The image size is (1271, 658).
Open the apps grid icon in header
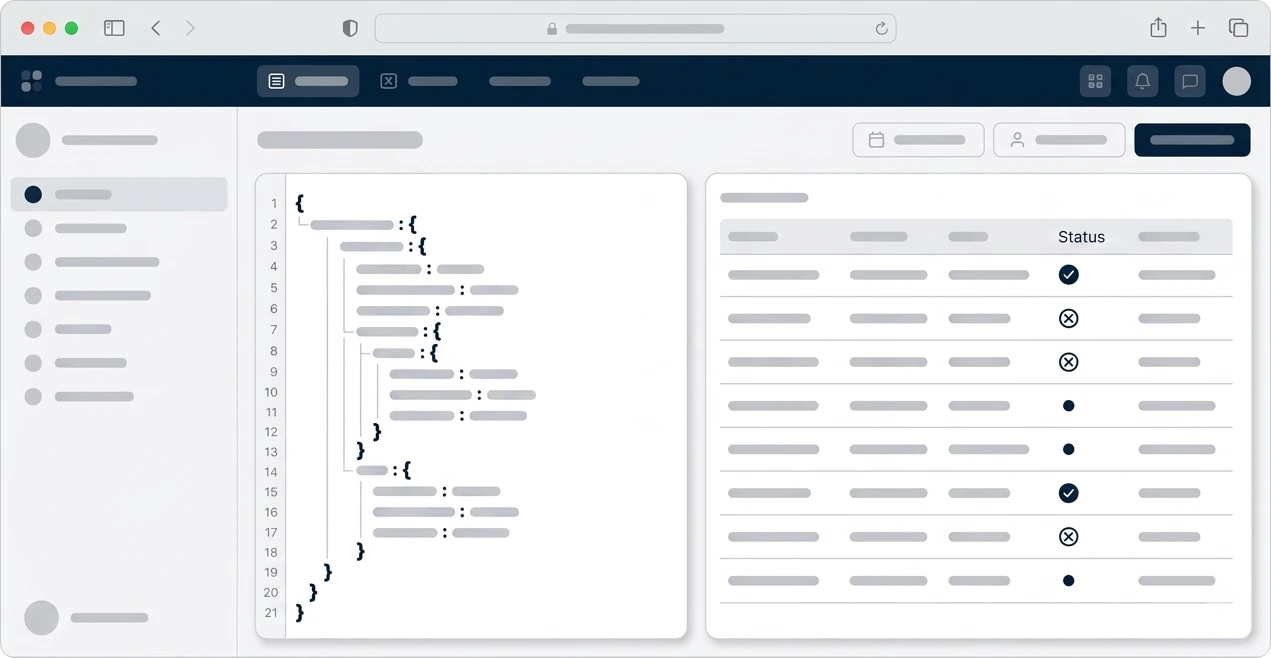(1095, 81)
